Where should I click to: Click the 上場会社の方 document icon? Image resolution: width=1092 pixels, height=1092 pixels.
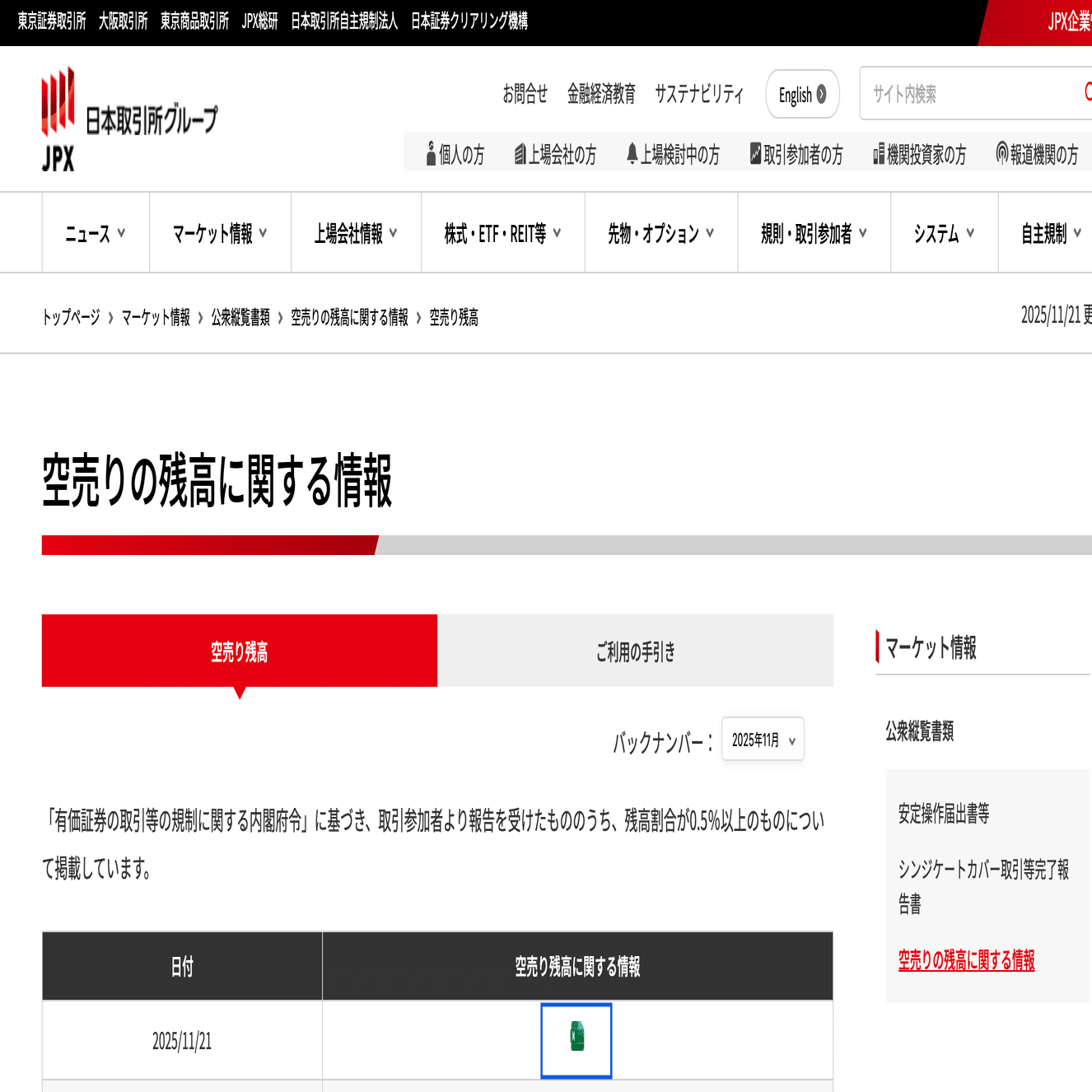tap(518, 152)
